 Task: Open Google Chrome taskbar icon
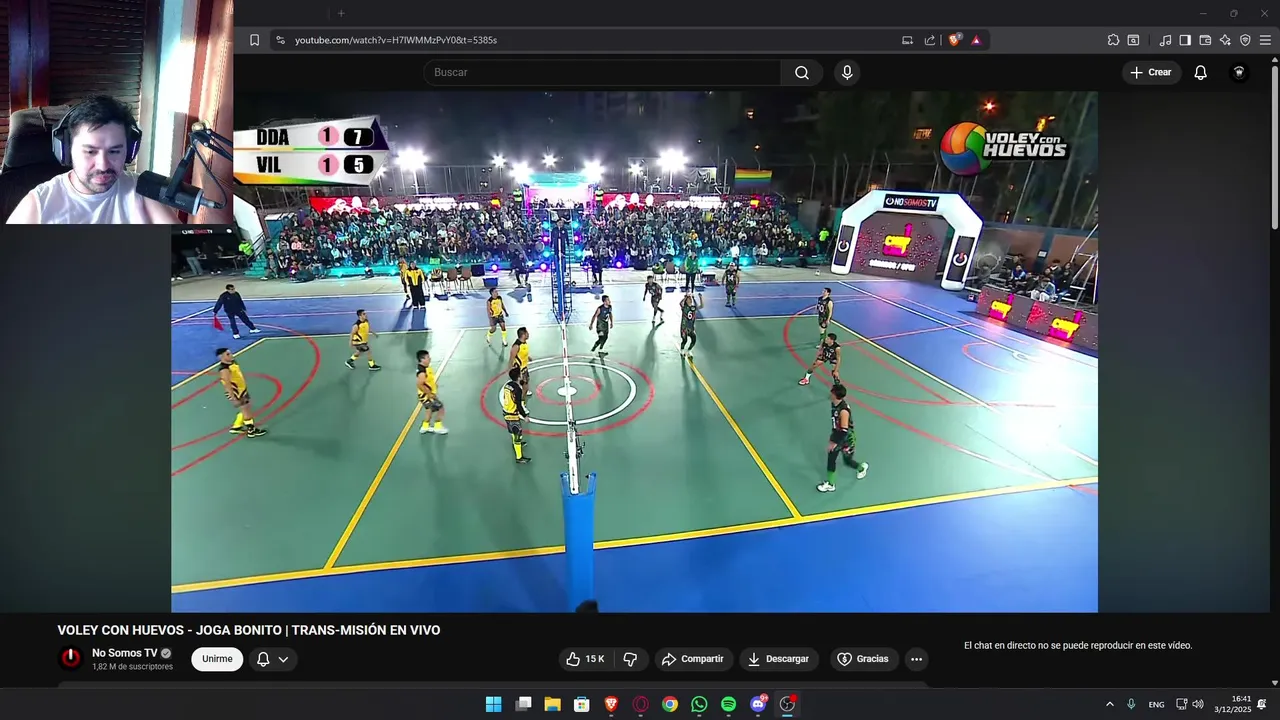point(670,704)
